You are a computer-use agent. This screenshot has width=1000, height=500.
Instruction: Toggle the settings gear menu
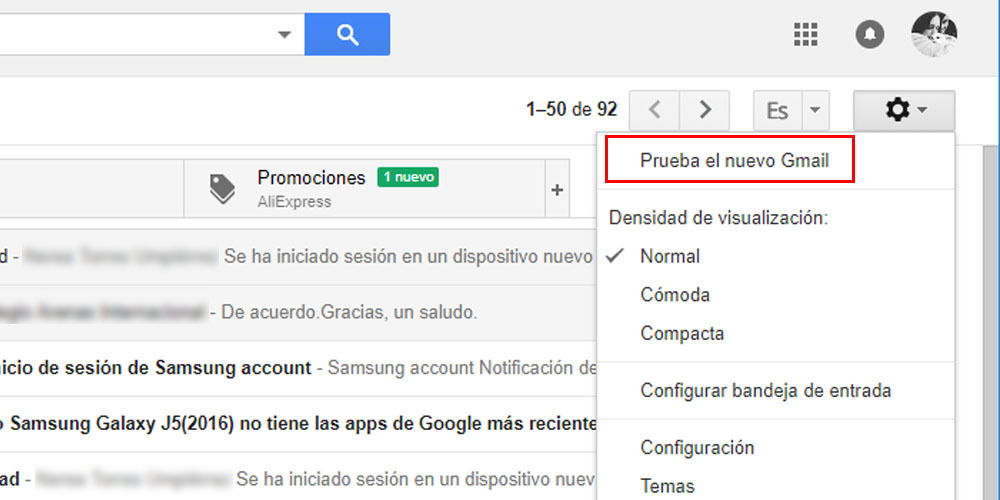tap(904, 110)
